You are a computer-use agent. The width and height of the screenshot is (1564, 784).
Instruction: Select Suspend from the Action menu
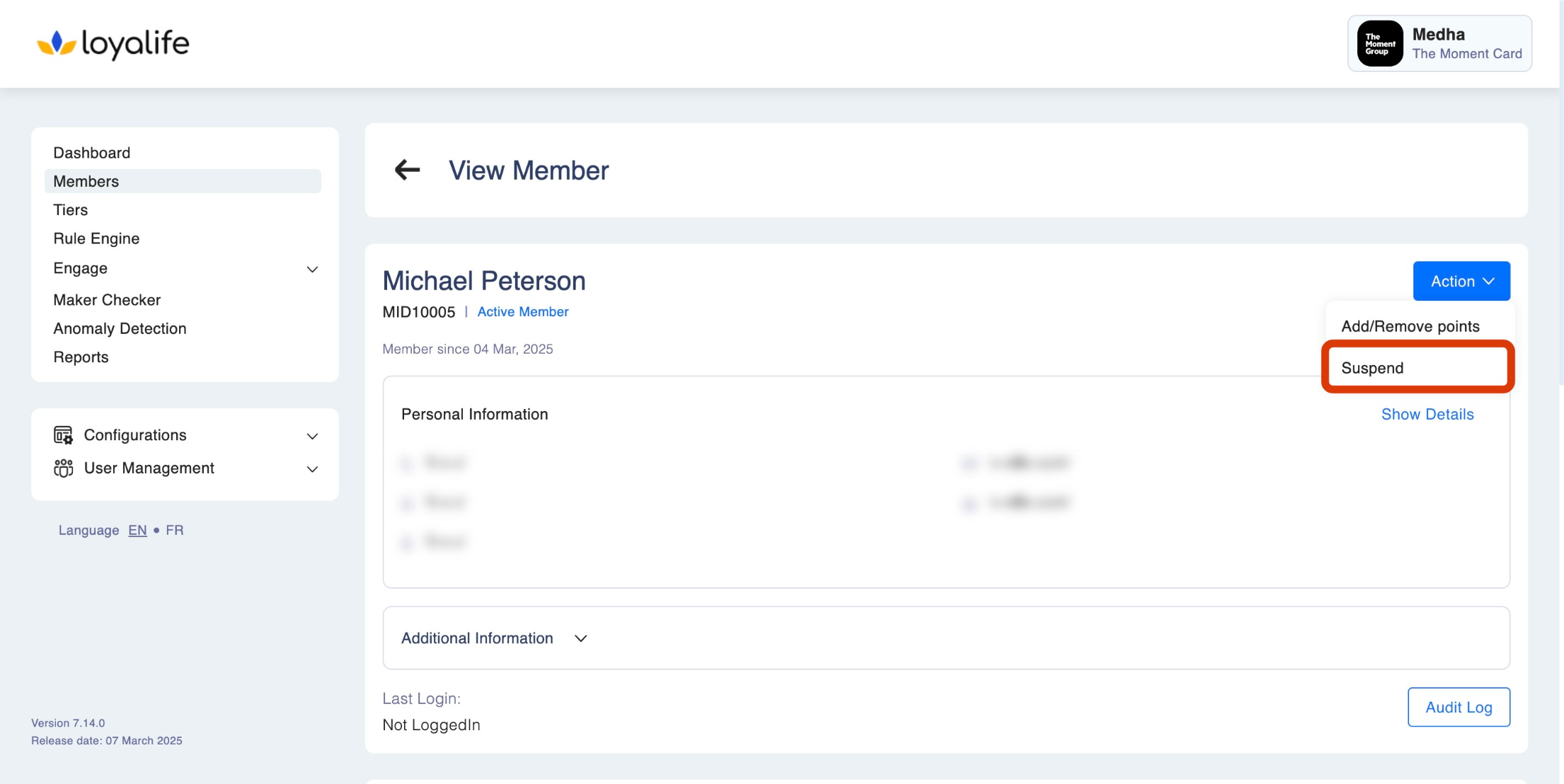1372,368
